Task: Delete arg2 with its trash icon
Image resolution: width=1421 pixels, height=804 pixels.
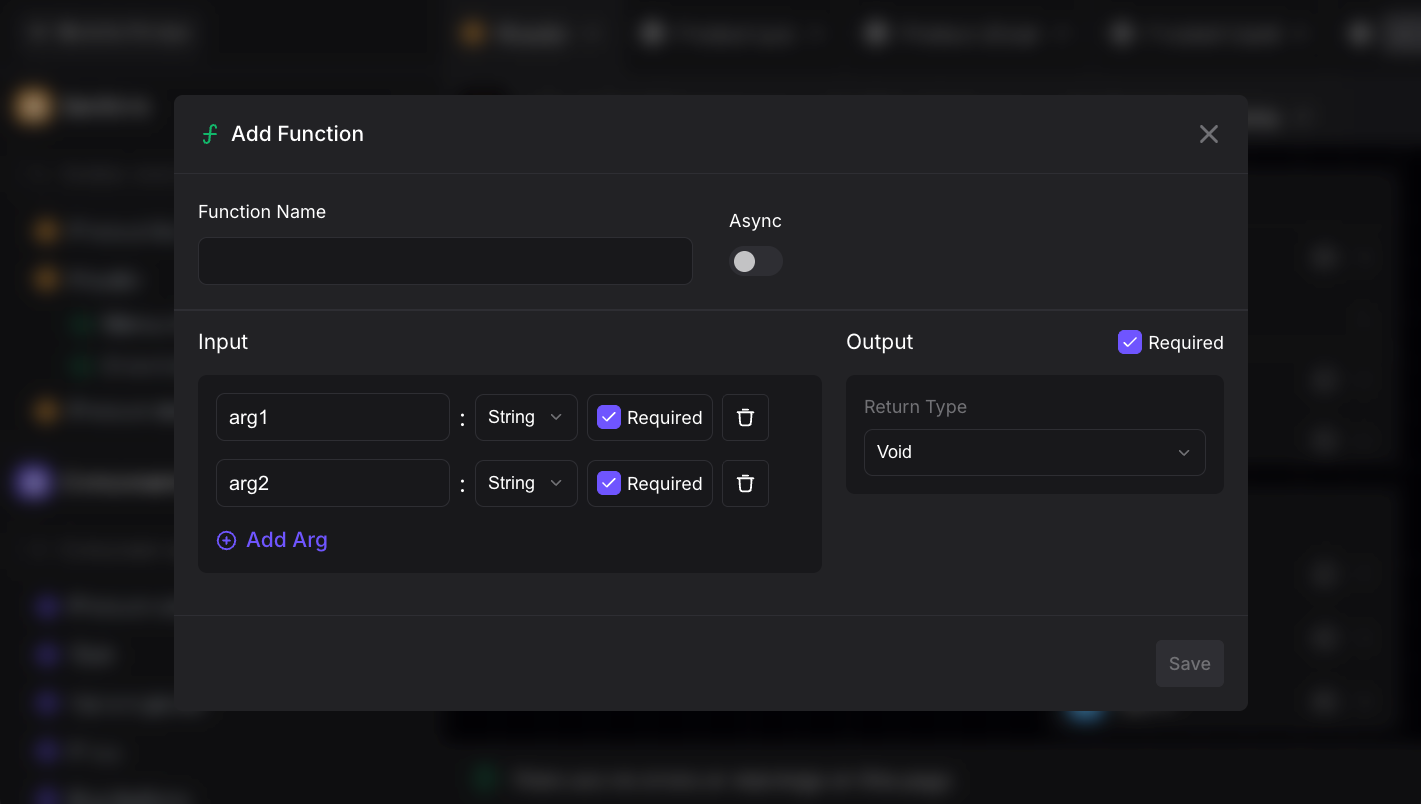Action: click(745, 483)
